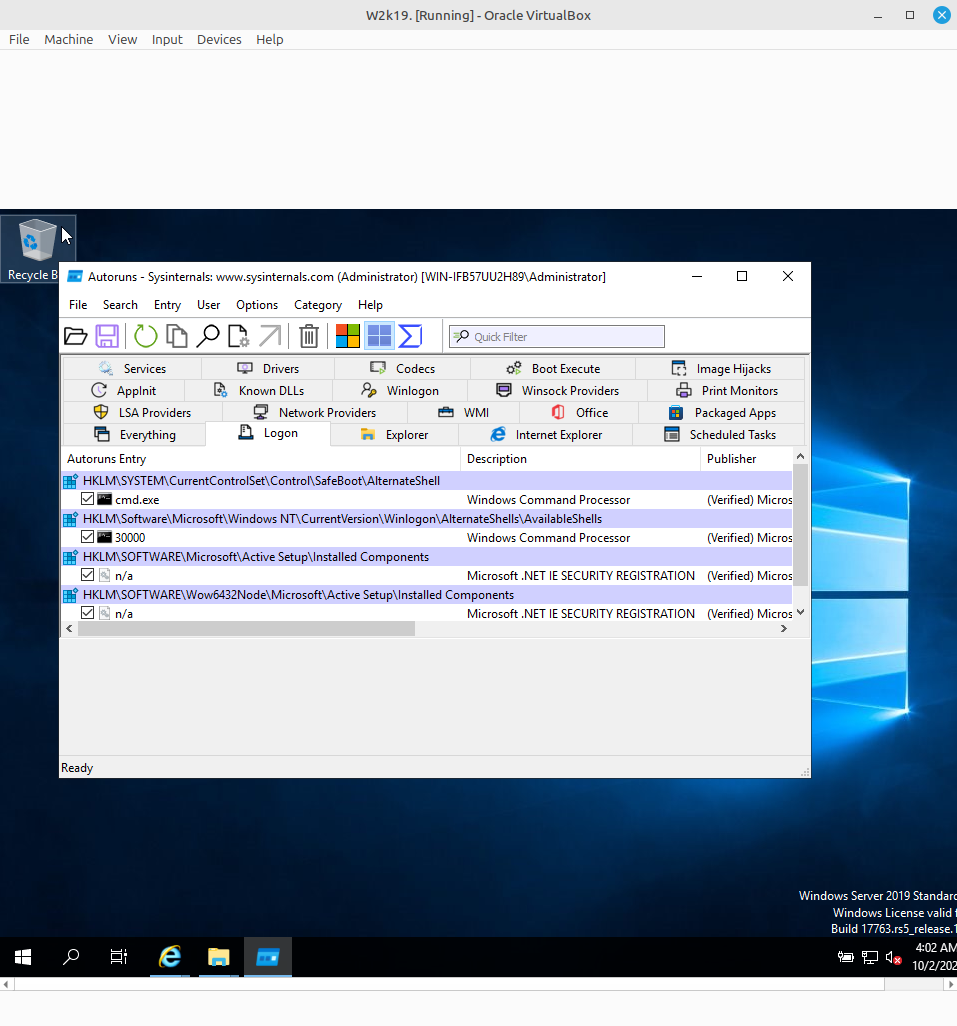Click the Find magnifier toolbar icon

[208, 336]
